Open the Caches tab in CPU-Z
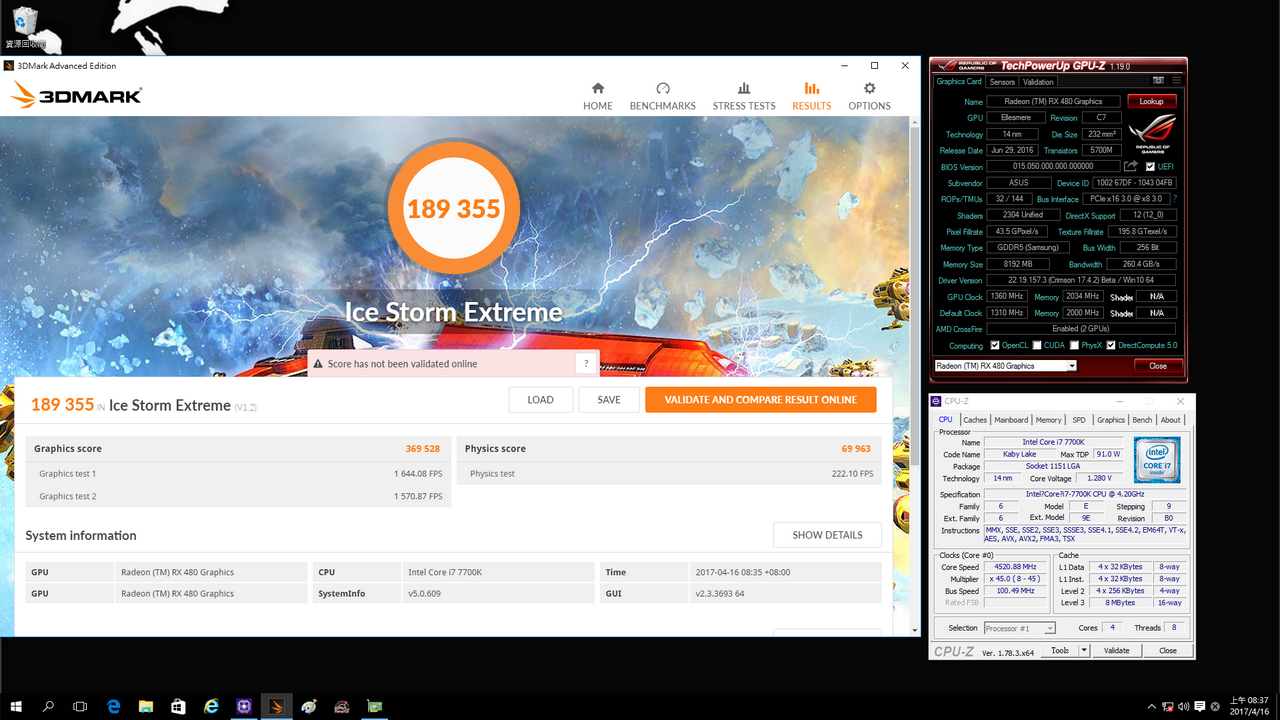Viewport: 1280px width, 720px height. click(x=975, y=420)
